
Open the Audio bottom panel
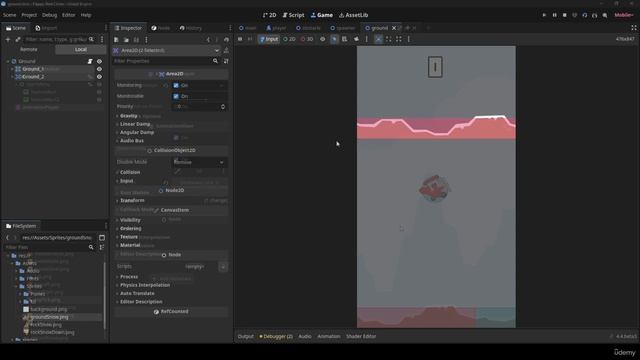pyautogui.click(x=305, y=336)
